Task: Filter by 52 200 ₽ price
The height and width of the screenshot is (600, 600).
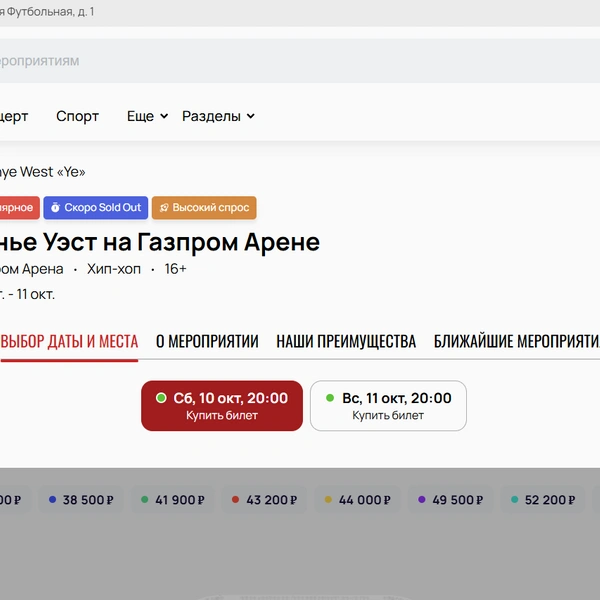Action: (x=543, y=500)
